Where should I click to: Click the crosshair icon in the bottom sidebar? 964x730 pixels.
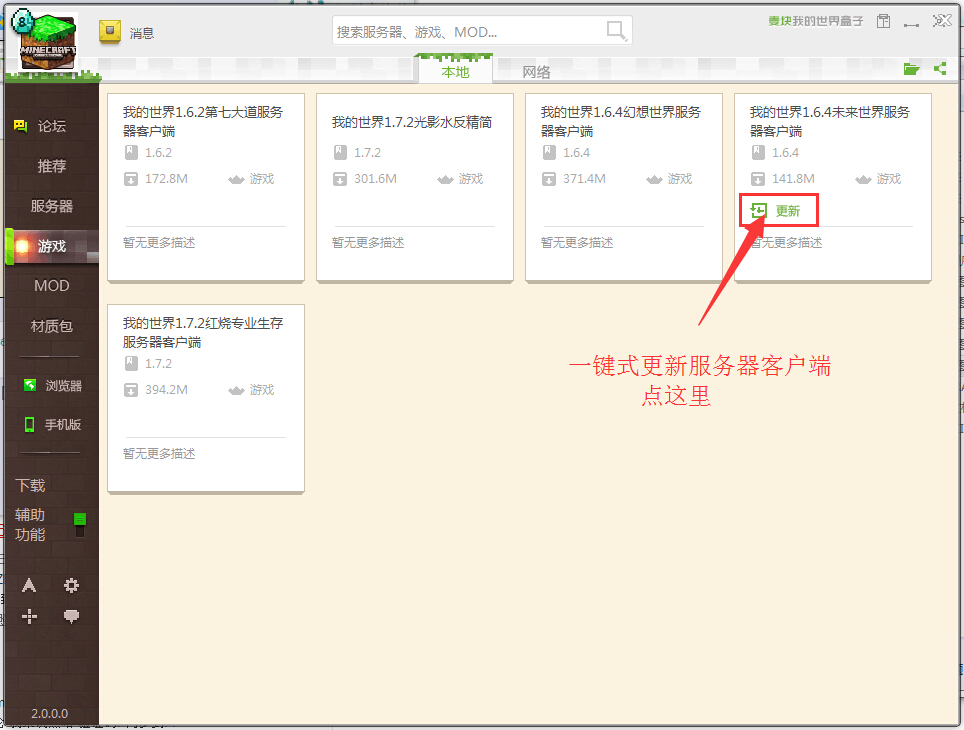pos(29,616)
